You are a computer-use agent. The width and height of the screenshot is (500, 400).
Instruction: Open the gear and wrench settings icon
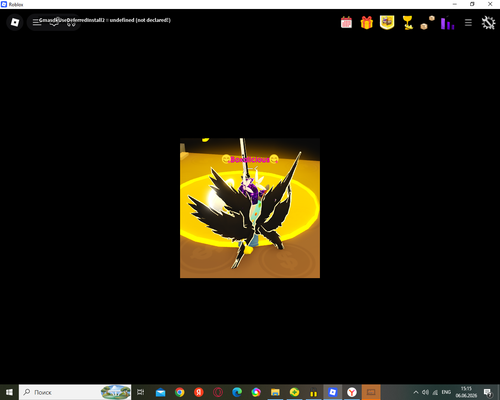click(x=488, y=23)
